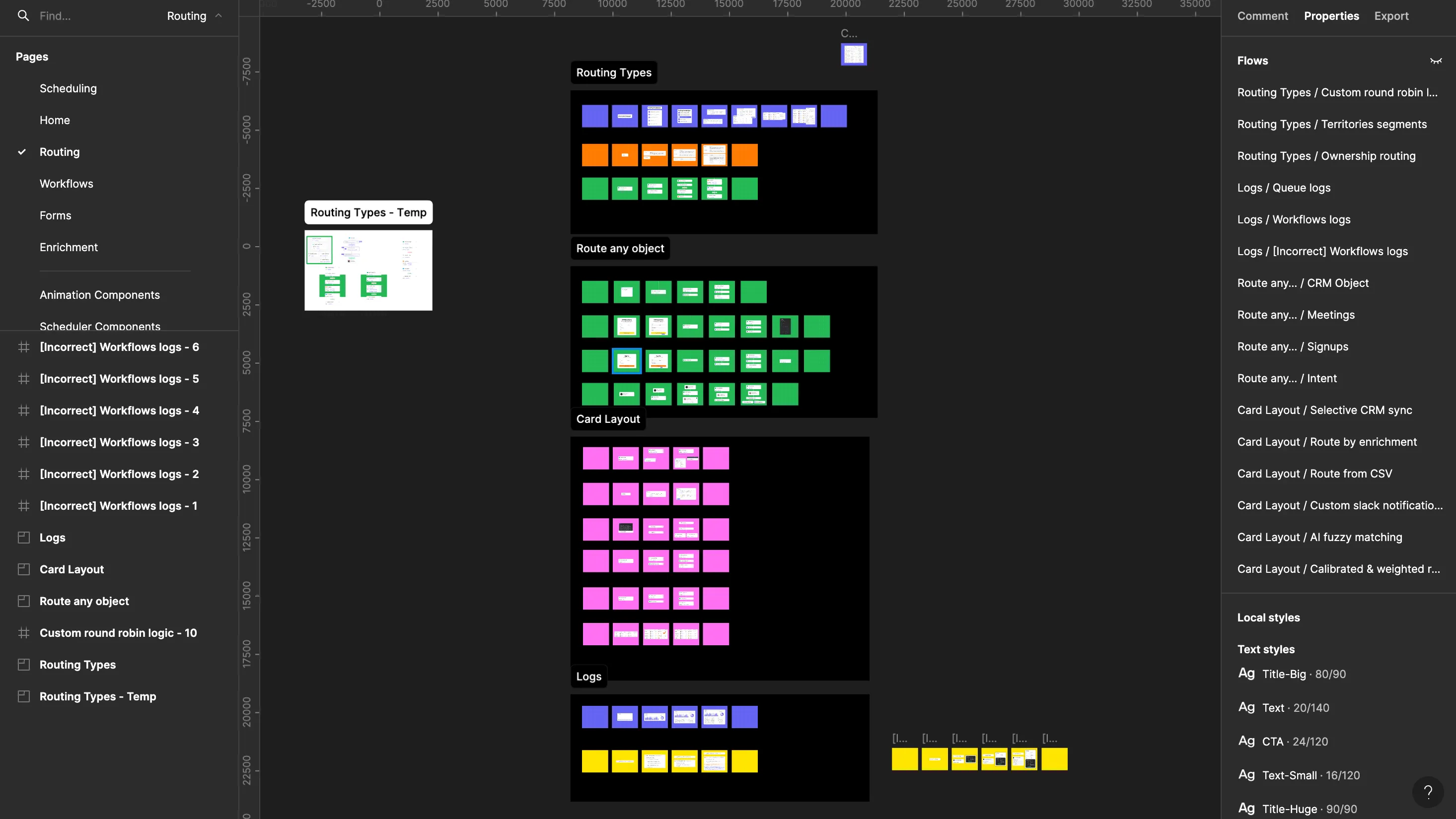Switch to the Export tab
This screenshot has height=819, width=1456.
pyautogui.click(x=1391, y=16)
